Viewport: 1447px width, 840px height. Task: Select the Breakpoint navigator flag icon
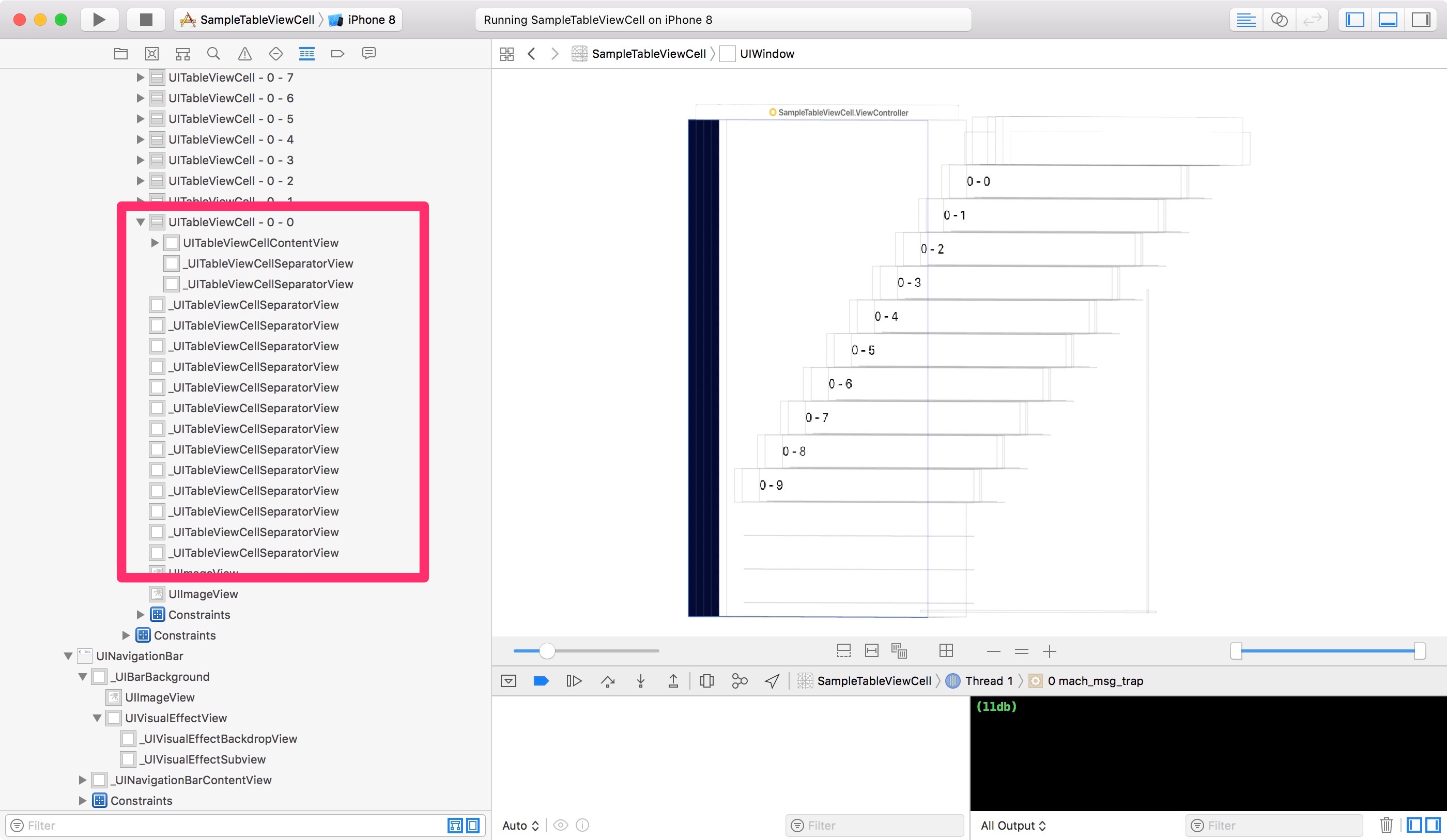[337, 53]
